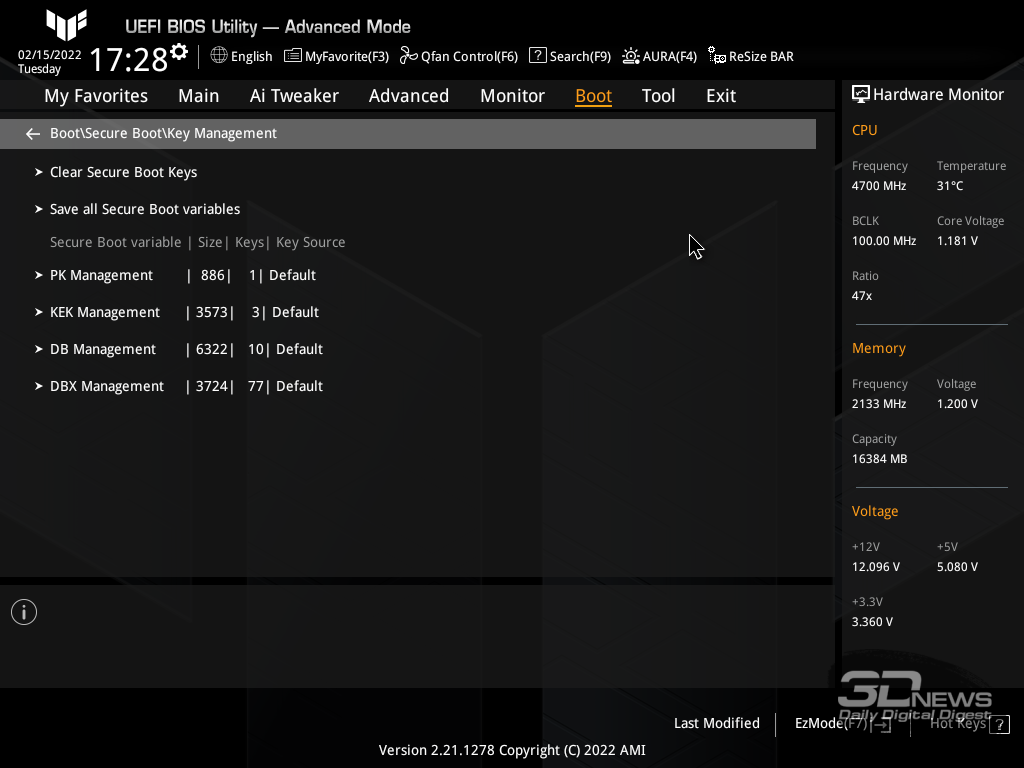Click the 02/15/2022 date text

coord(50,55)
